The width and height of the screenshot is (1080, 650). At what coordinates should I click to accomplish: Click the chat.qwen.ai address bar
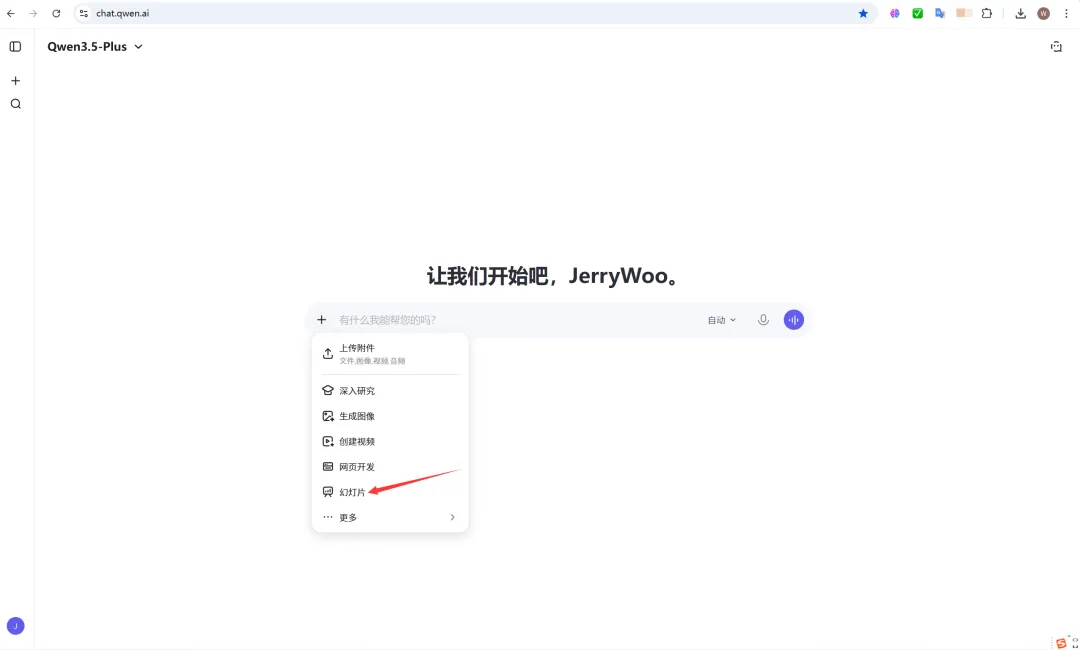pyautogui.click(x=475, y=13)
